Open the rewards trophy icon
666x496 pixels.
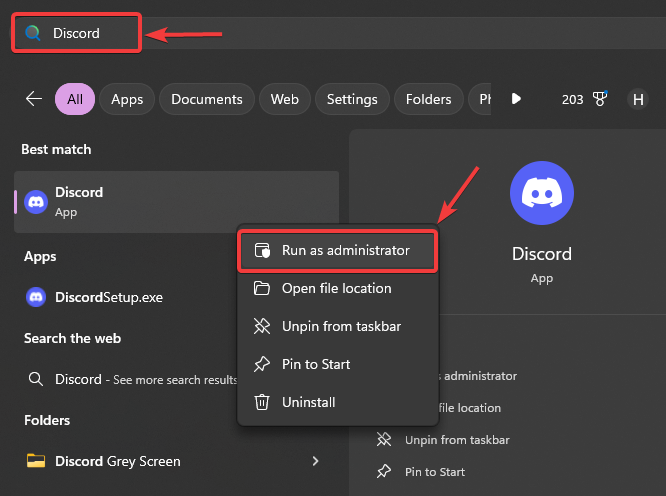coord(600,99)
